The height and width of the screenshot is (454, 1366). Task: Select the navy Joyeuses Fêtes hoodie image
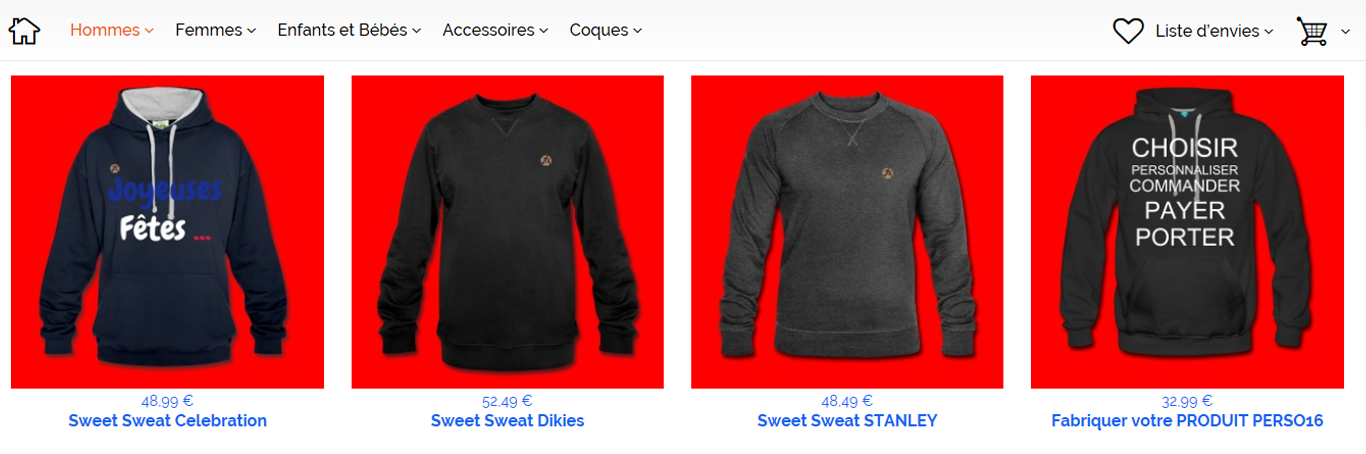(167, 232)
